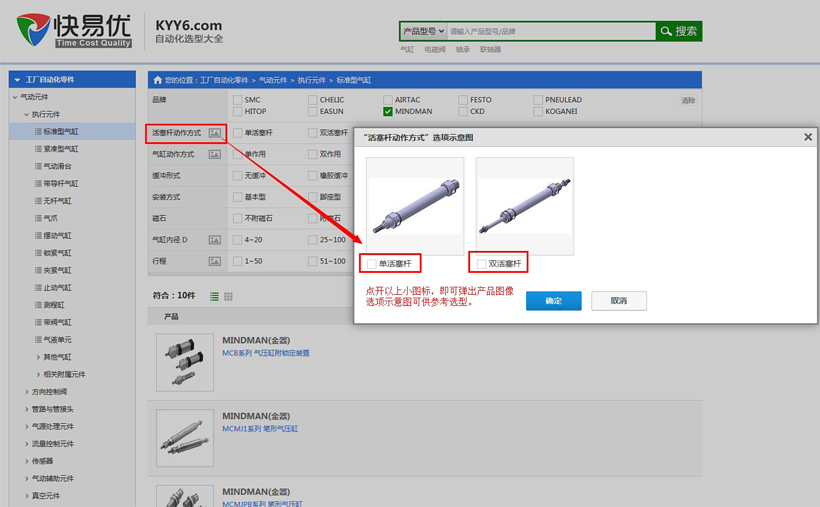820x507 pixels.
Task: Expand the 气源处理元件 tree node
Action: pos(27,426)
